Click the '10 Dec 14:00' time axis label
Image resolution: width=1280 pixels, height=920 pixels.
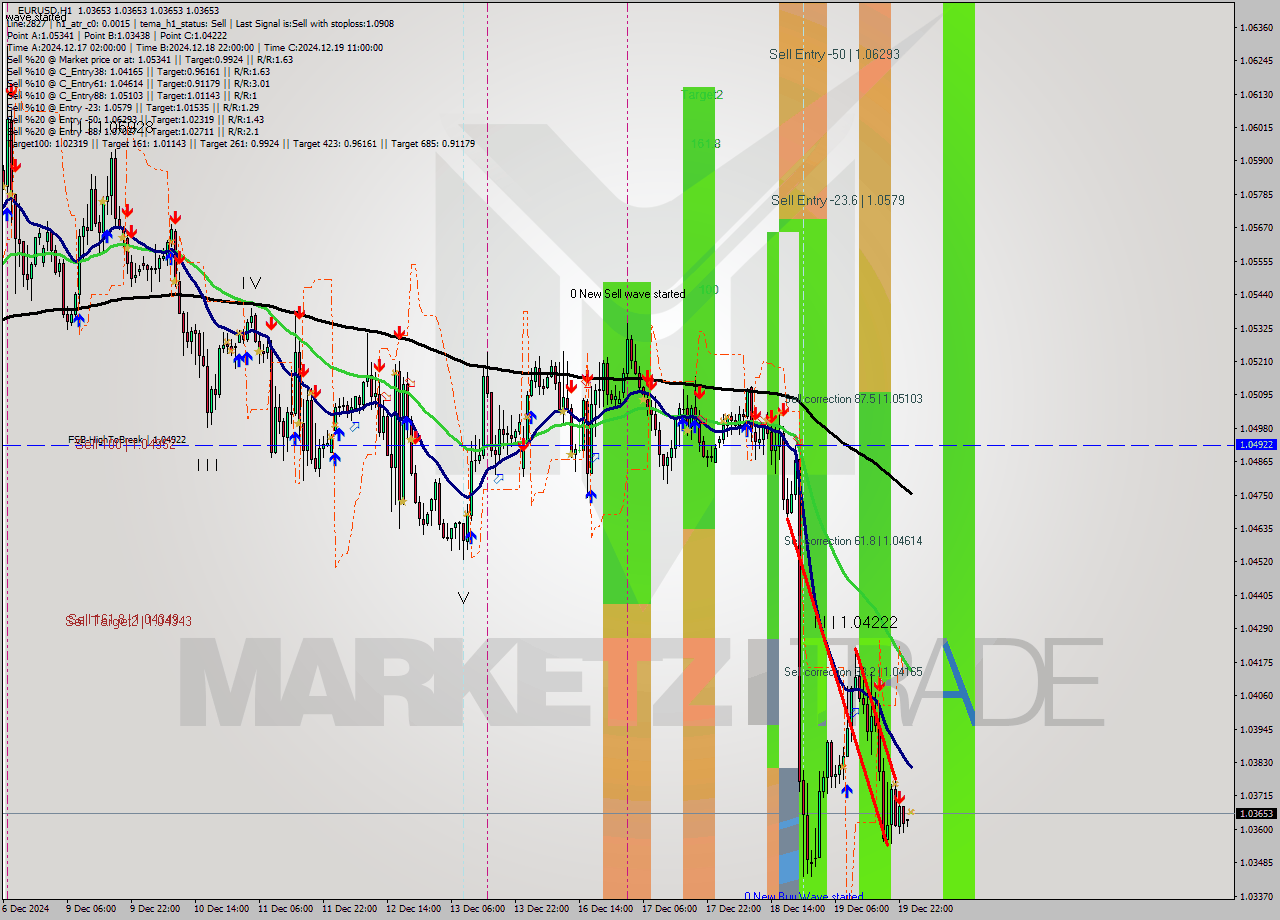pyautogui.click(x=221, y=909)
